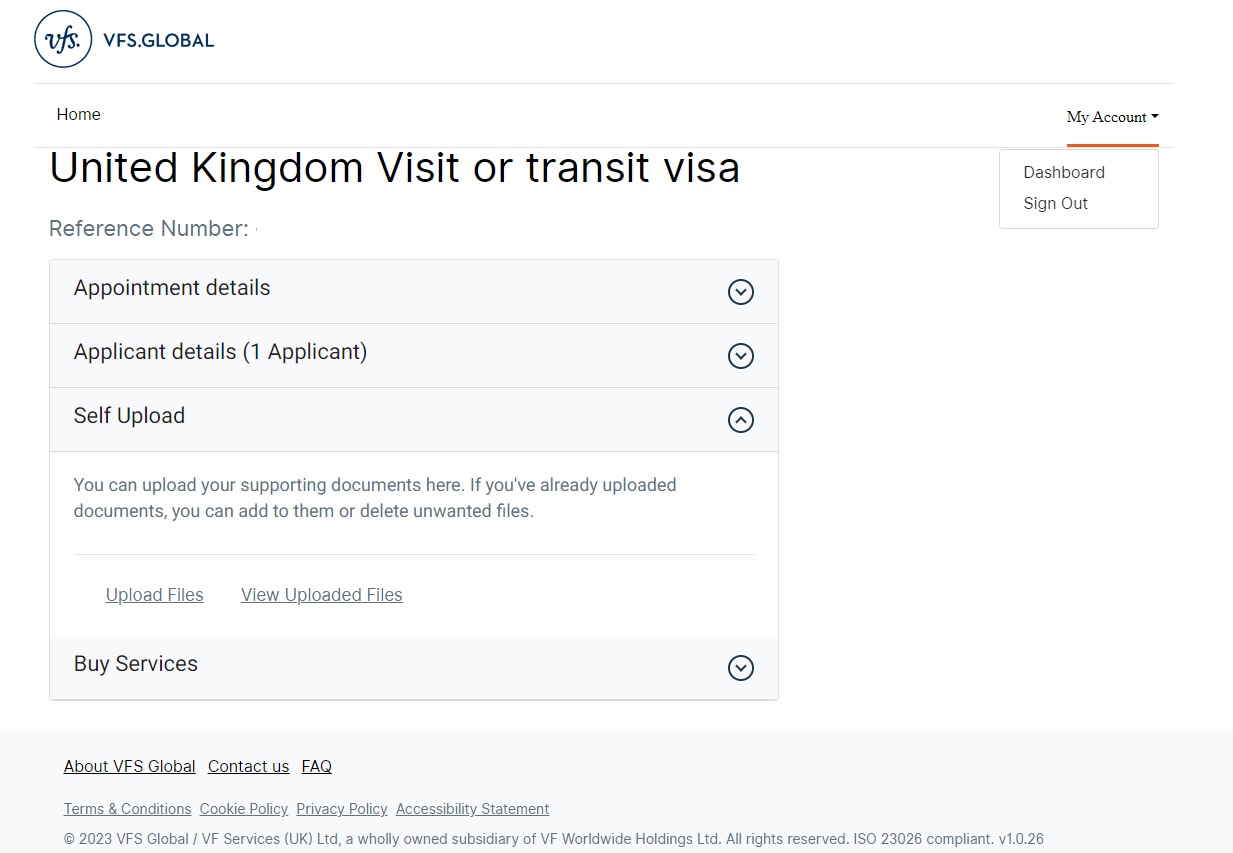1233x853 pixels.
Task: Click the VFS Global logo
Action: [124, 40]
